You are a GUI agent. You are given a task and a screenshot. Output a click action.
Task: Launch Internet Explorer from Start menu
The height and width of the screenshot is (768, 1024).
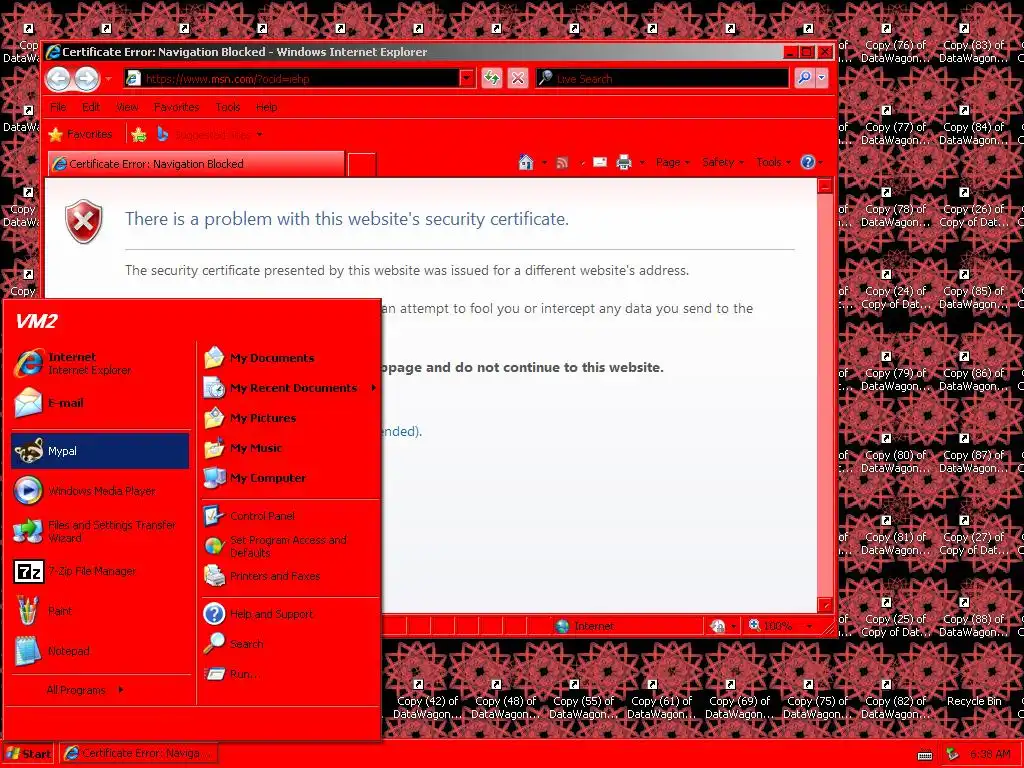100,364
